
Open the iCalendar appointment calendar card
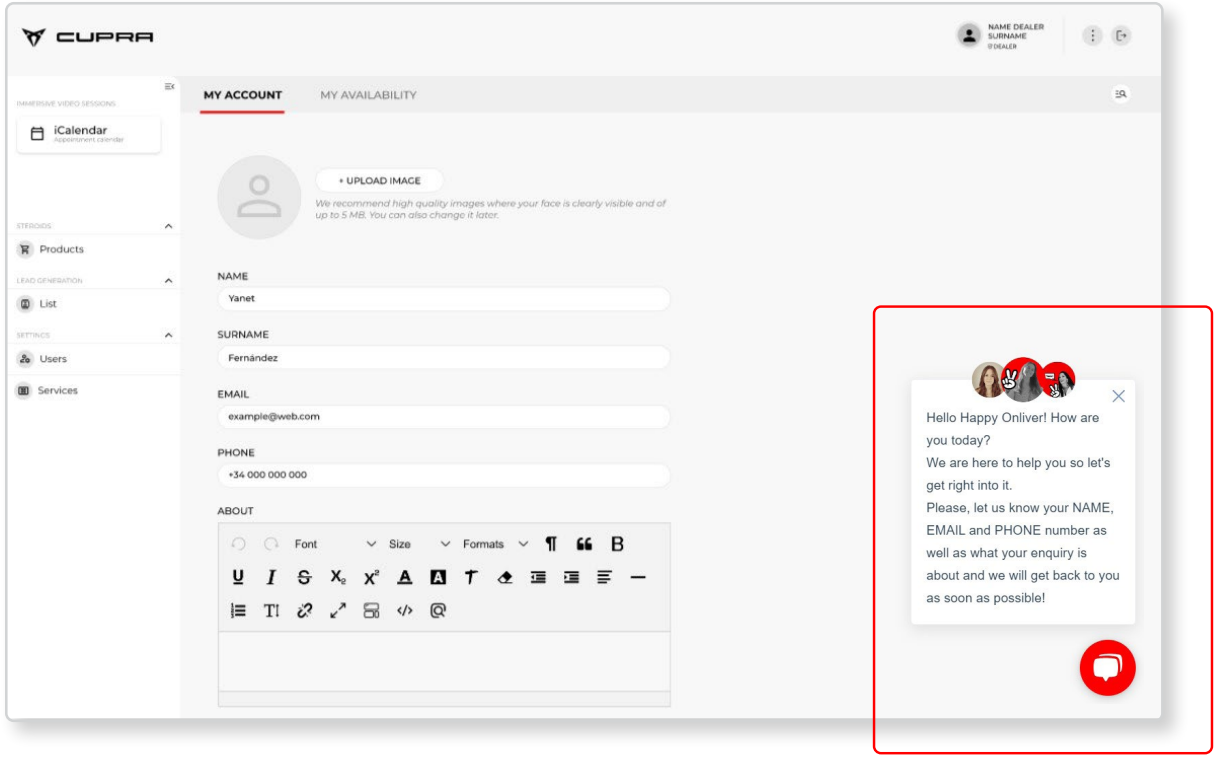(x=88, y=134)
